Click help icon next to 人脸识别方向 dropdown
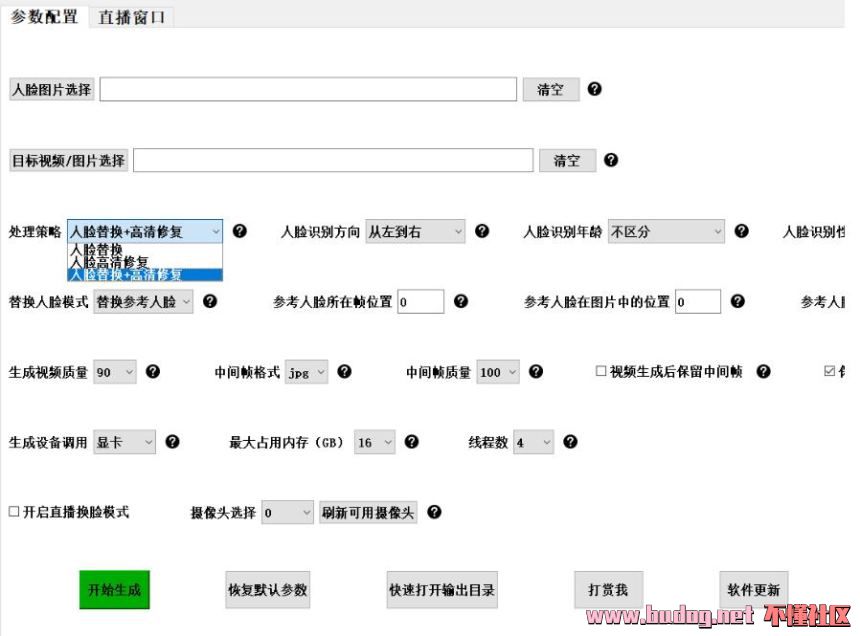 (x=481, y=231)
